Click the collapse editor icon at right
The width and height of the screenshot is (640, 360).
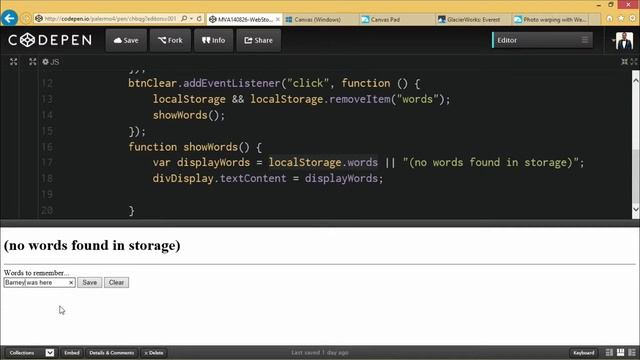624,62
